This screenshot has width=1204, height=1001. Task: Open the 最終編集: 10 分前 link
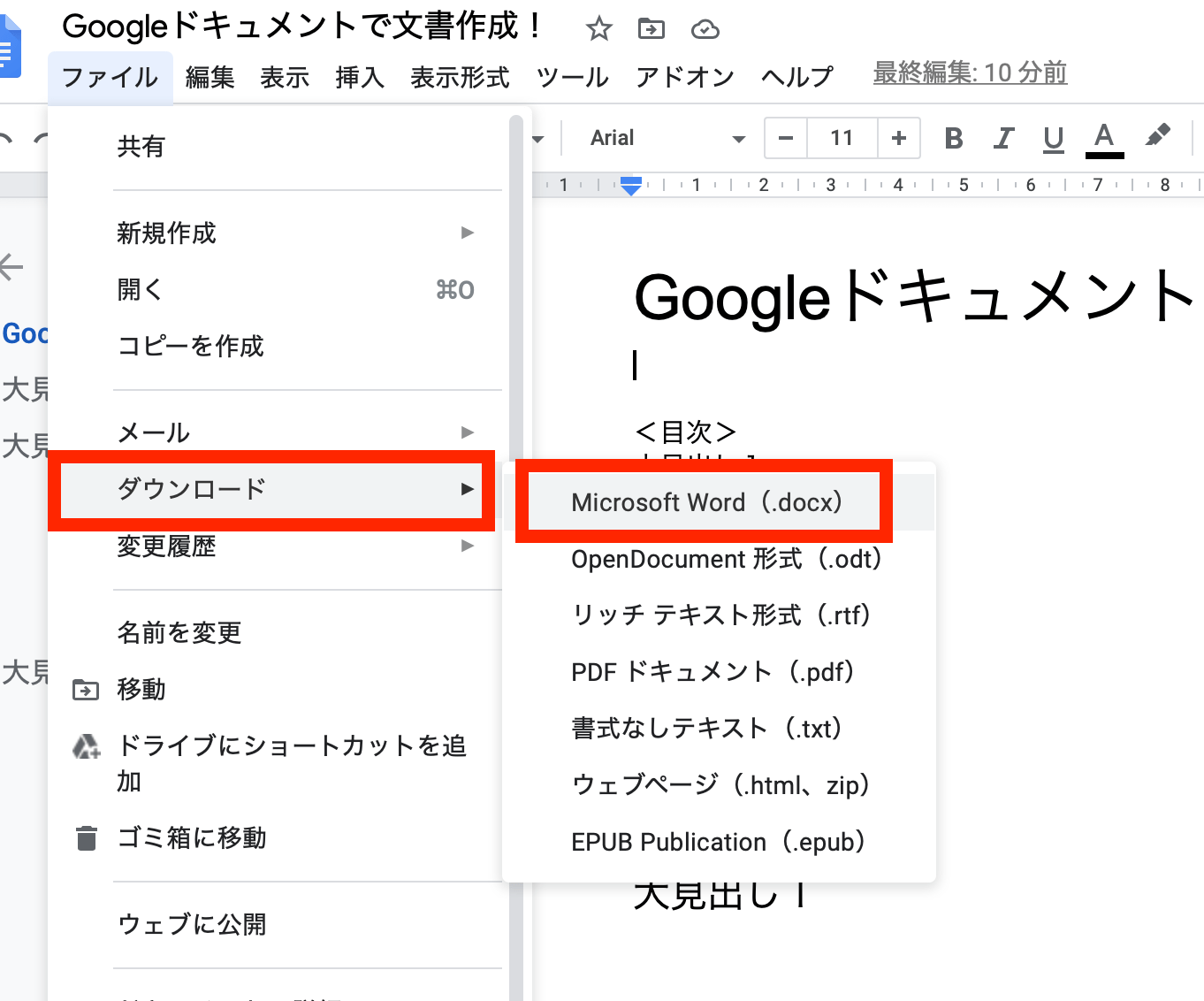[x=970, y=73]
